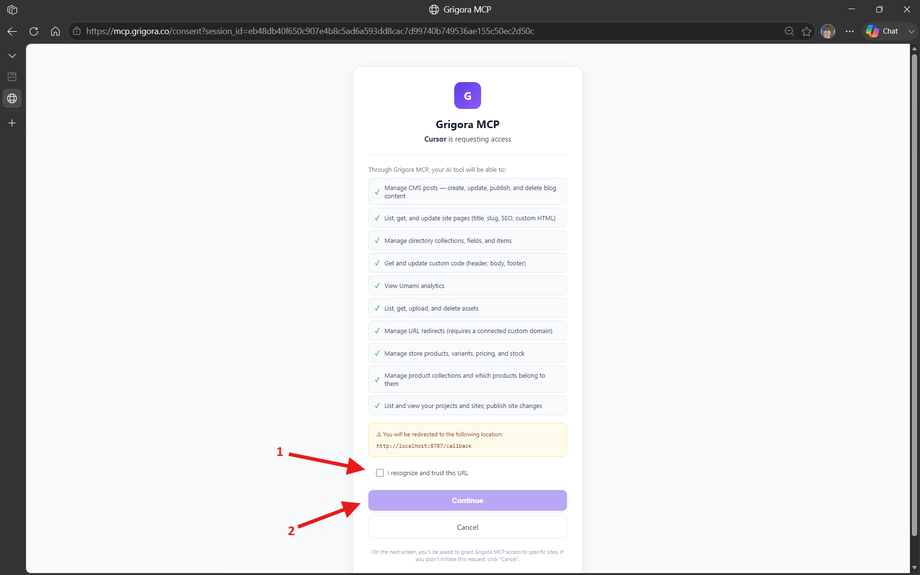Go back using the browser back arrow
Viewport: 920px width, 575px height.
tap(12, 31)
